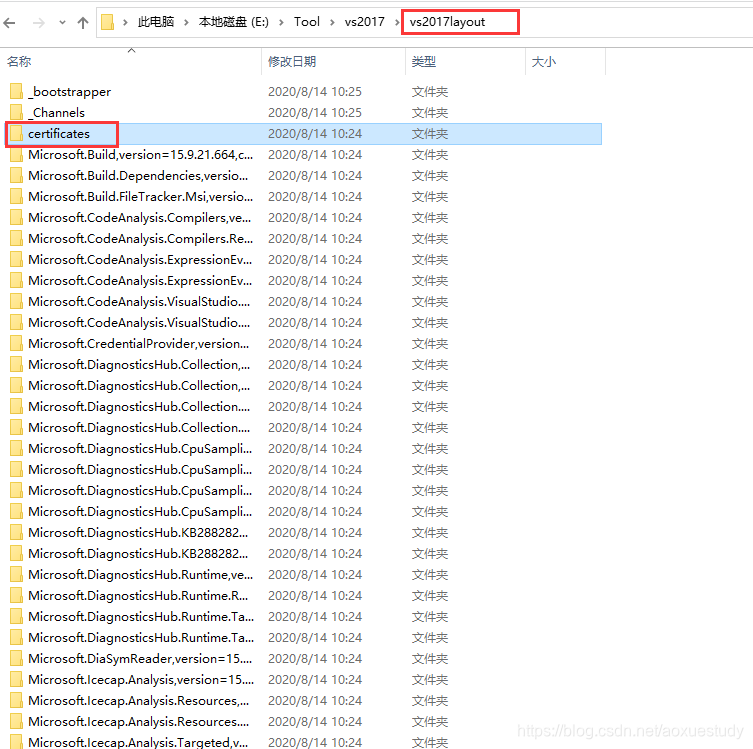Open the recent locations dropdown arrow
This screenshot has width=753, height=749.
coord(62,23)
